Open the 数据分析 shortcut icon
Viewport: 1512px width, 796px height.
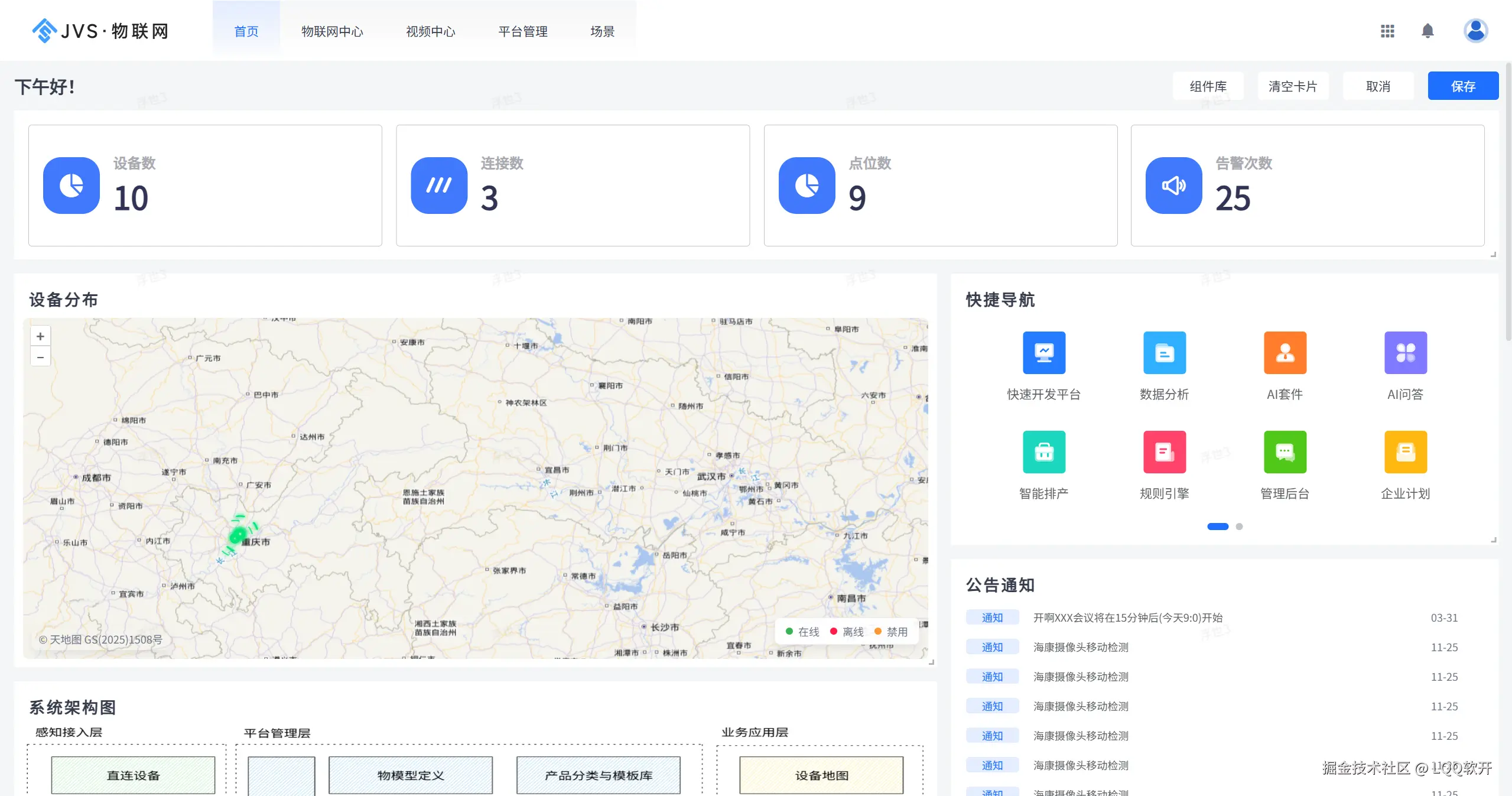pyautogui.click(x=1164, y=353)
